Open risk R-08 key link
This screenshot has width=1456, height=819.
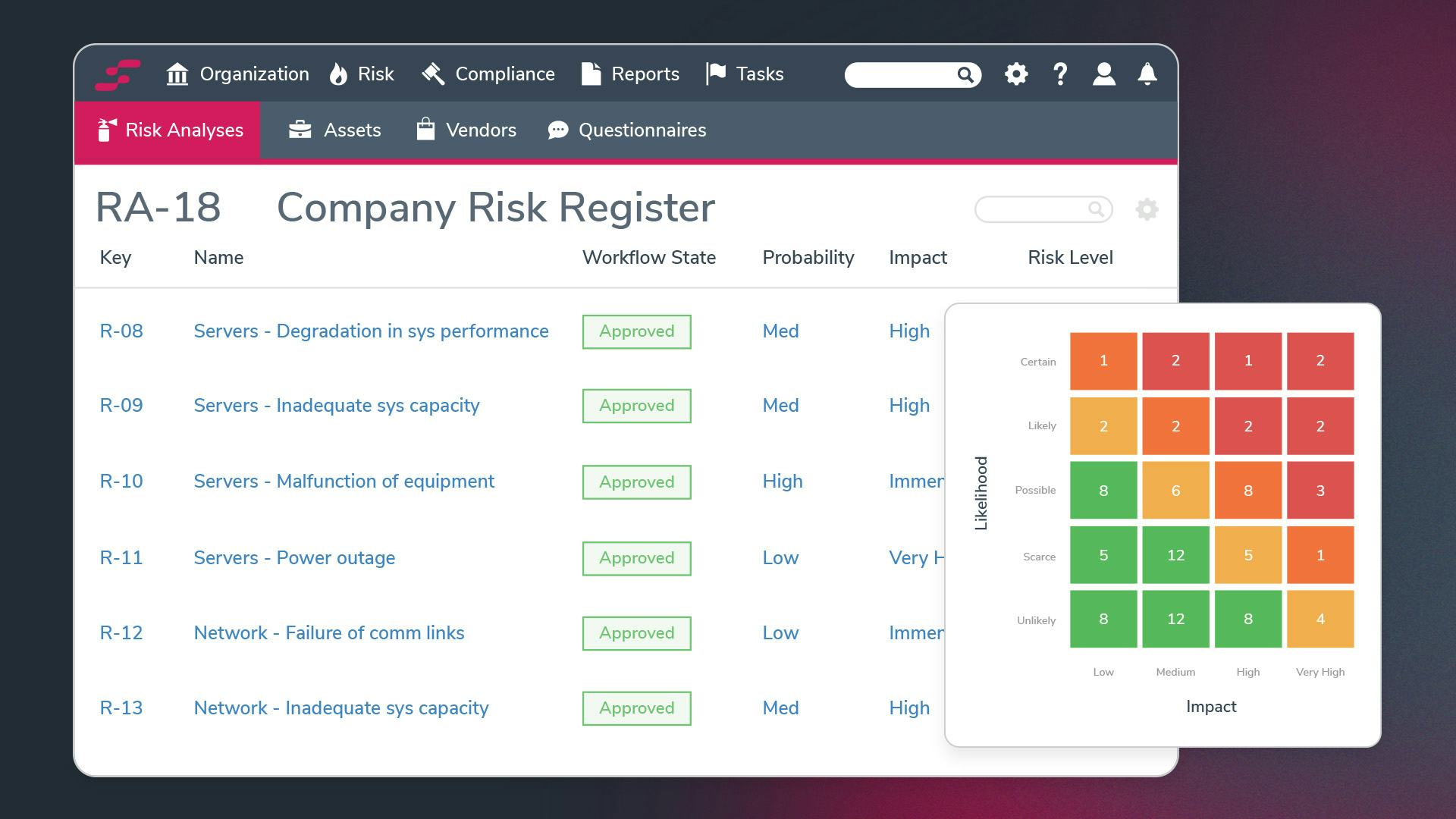[121, 331]
